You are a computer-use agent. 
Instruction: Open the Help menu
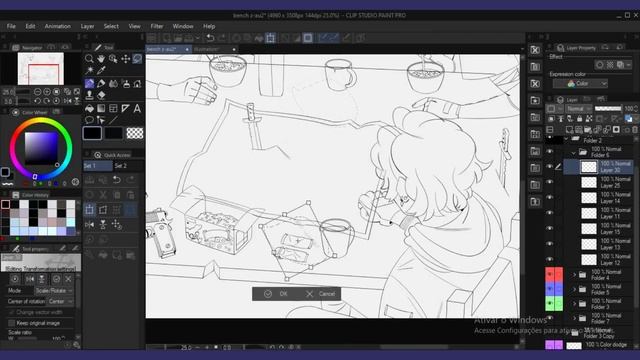pyautogui.click(x=209, y=26)
